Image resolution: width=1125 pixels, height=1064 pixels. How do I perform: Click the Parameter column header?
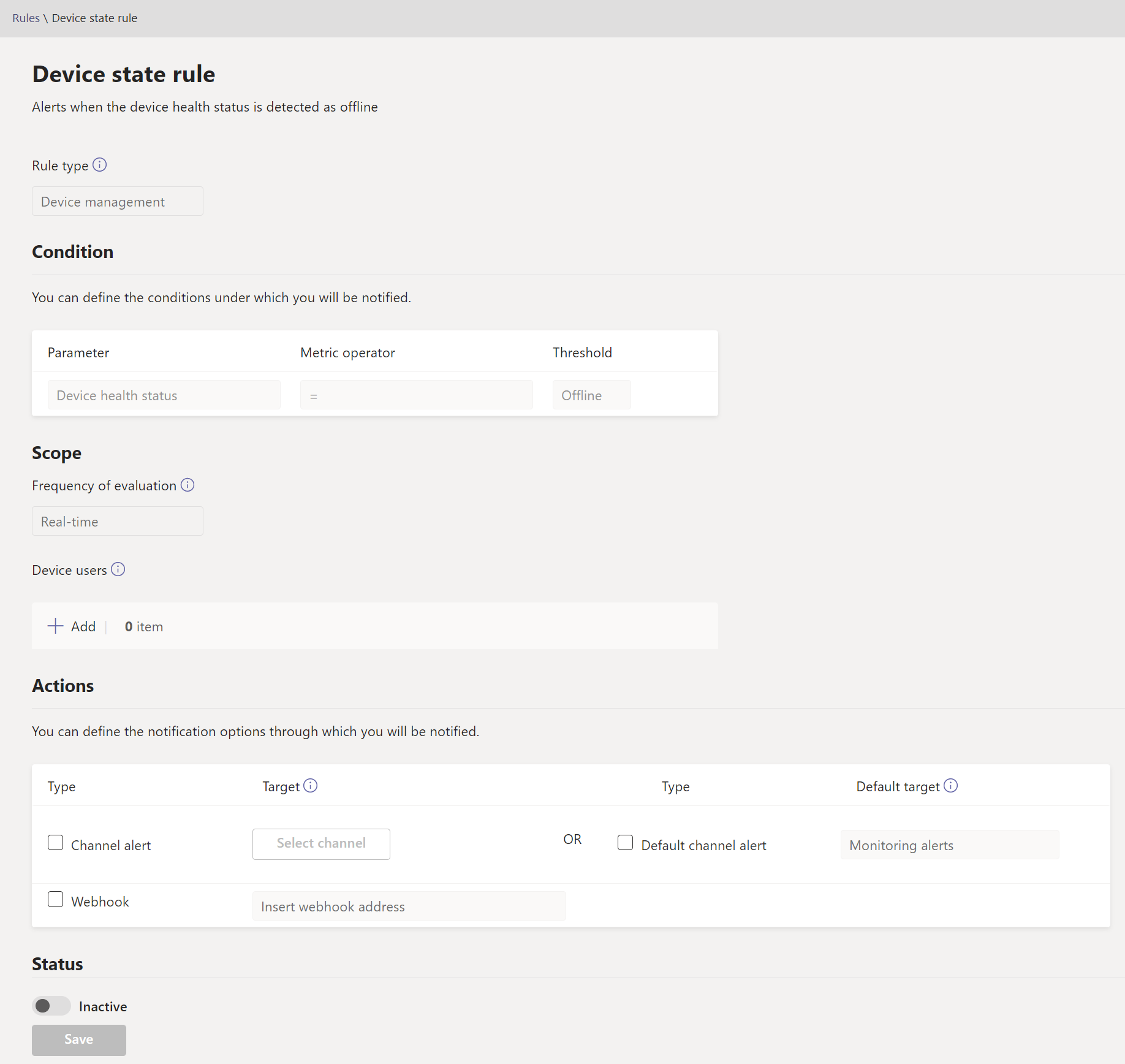click(78, 352)
